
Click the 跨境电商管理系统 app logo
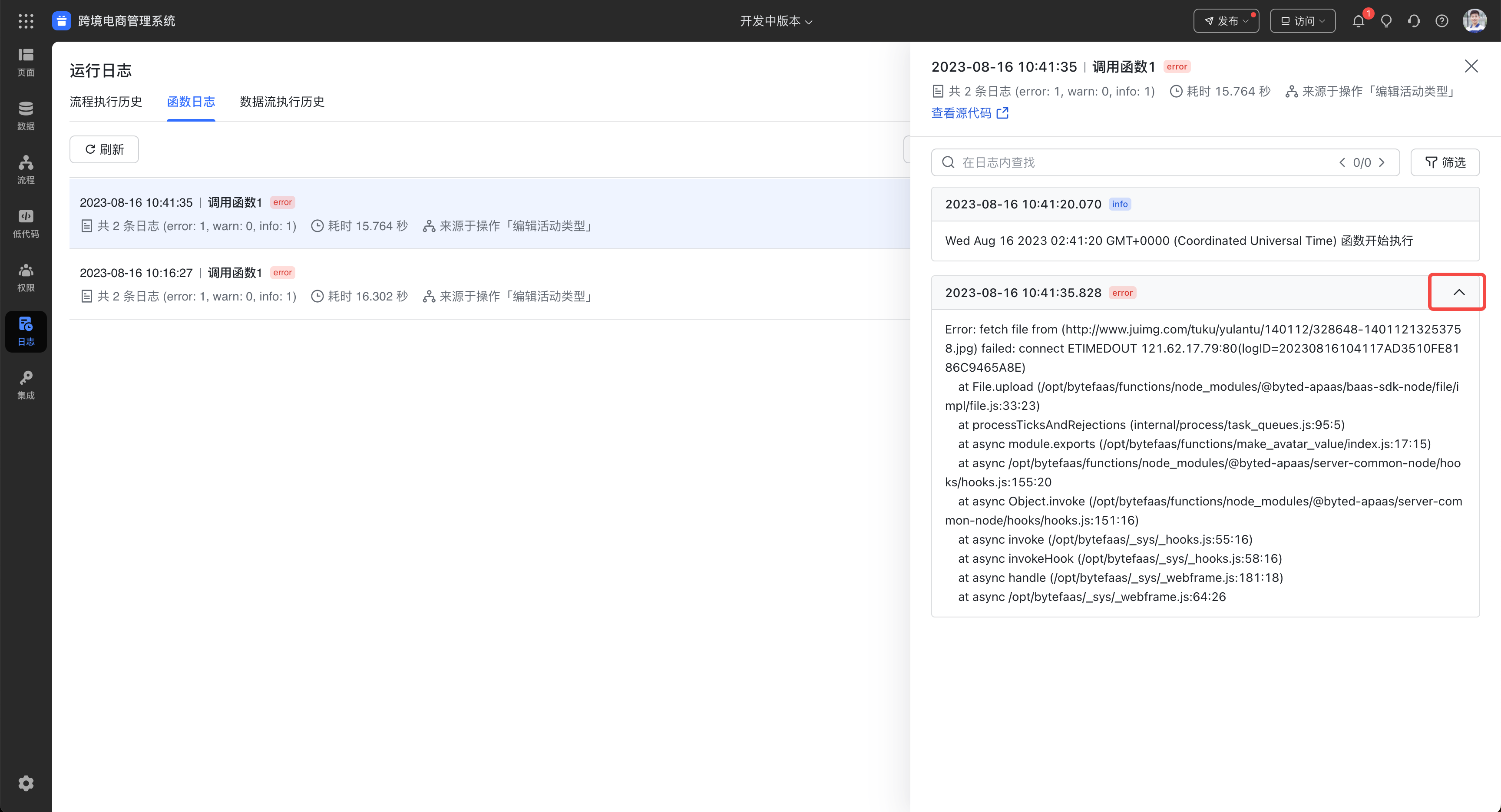click(x=61, y=21)
